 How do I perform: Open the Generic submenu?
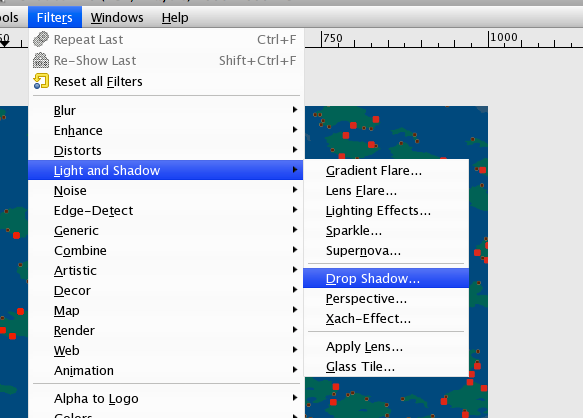[166, 231]
